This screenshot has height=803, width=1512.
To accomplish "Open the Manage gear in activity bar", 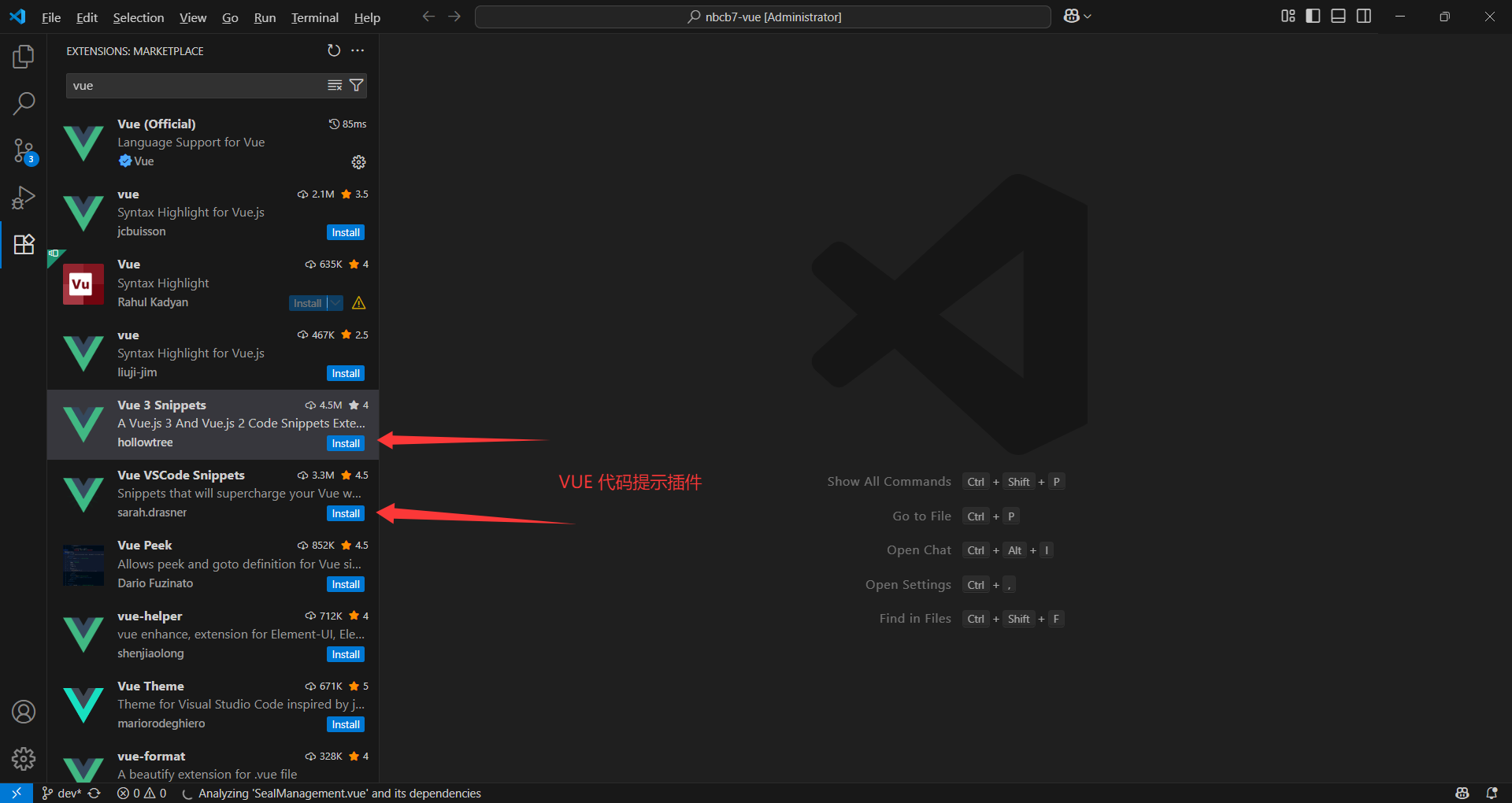I will pyautogui.click(x=24, y=758).
